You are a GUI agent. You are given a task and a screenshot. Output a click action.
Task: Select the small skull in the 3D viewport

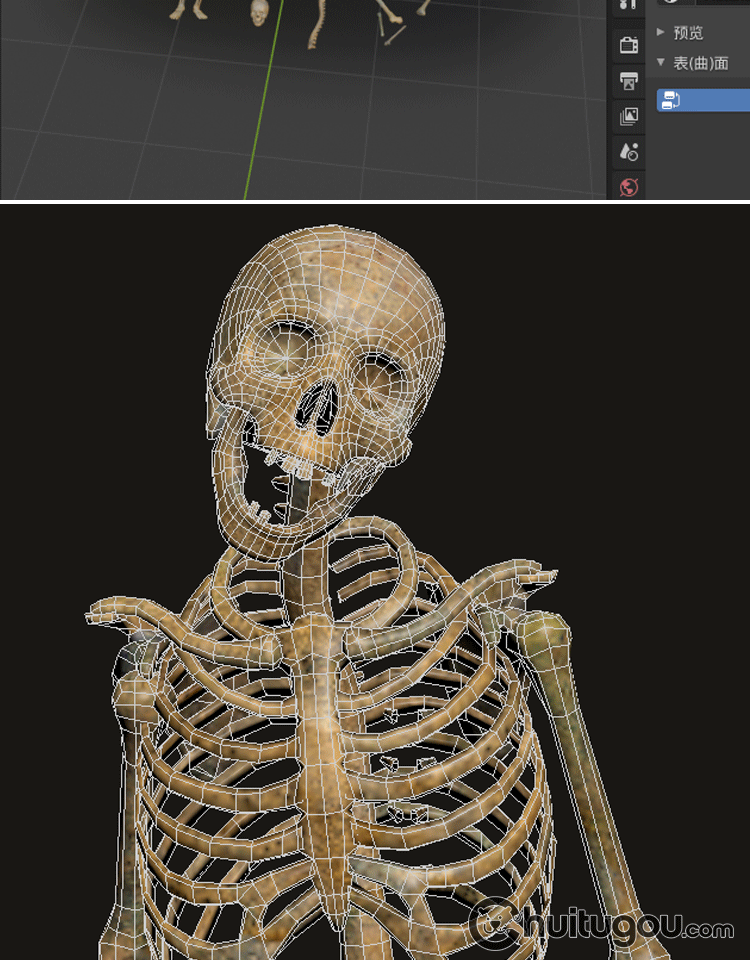[259, 12]
